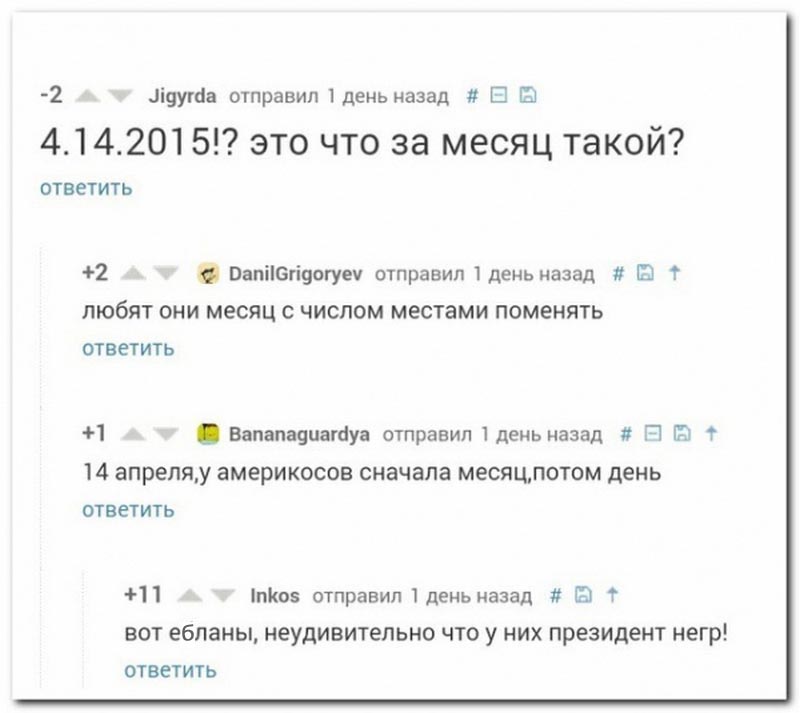Reply to Jigyrda's comment via ответить
This screenshot has width=800, height=713.
86,188
